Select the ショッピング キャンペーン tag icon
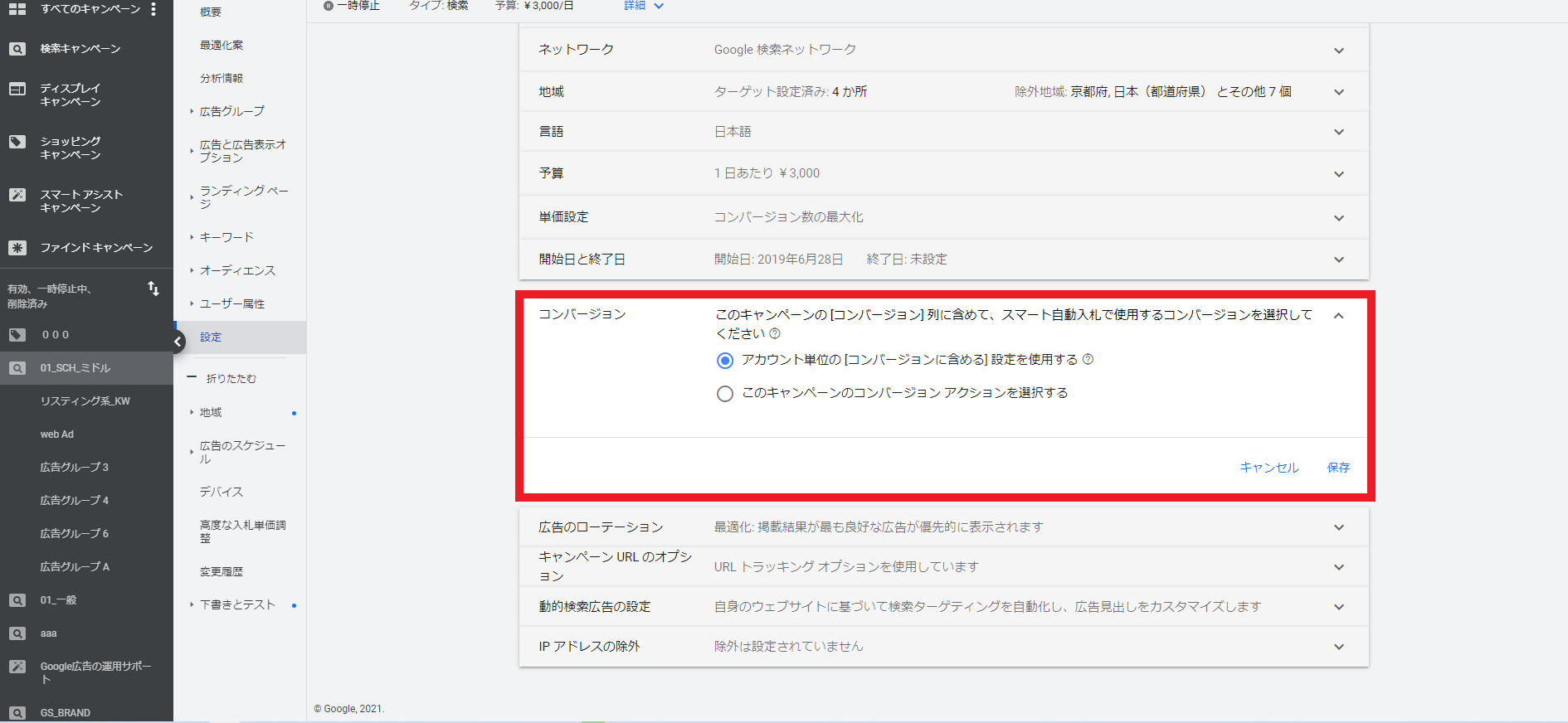Viewport: 1568px width, 723px height. click(17, 142)
